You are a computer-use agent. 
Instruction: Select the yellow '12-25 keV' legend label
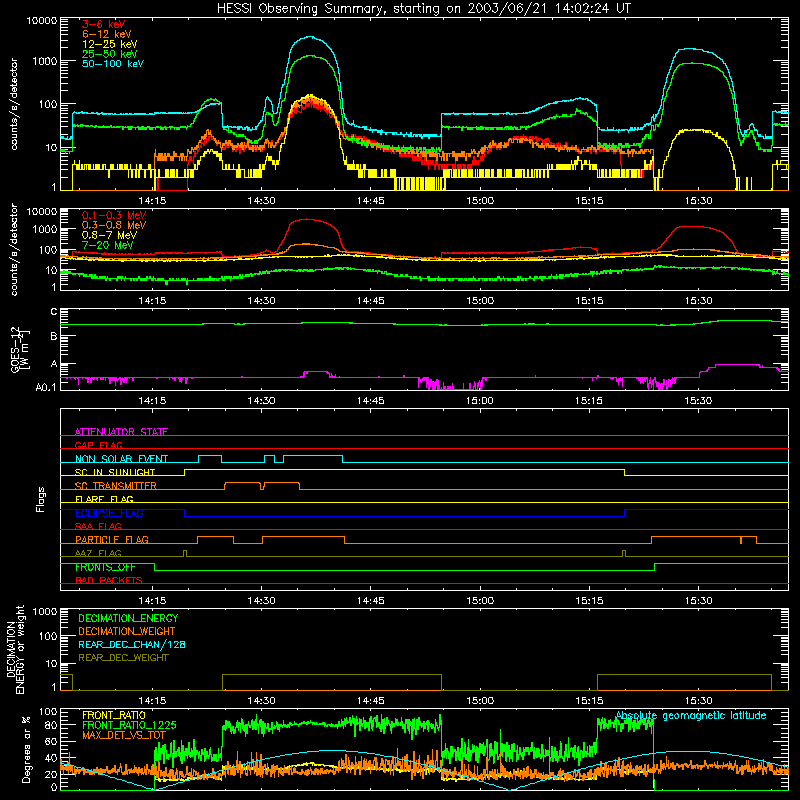click(110, 44)
